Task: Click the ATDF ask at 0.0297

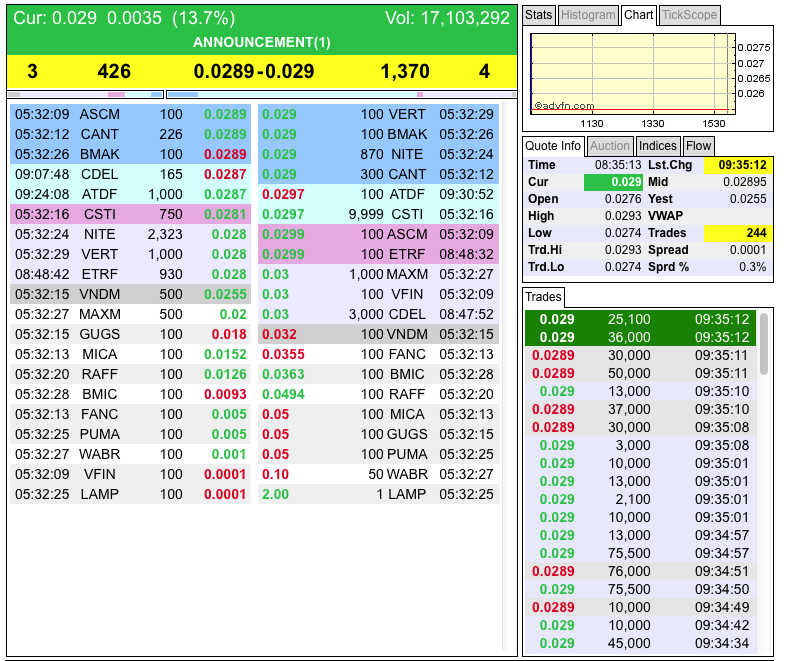Action: 378,194
